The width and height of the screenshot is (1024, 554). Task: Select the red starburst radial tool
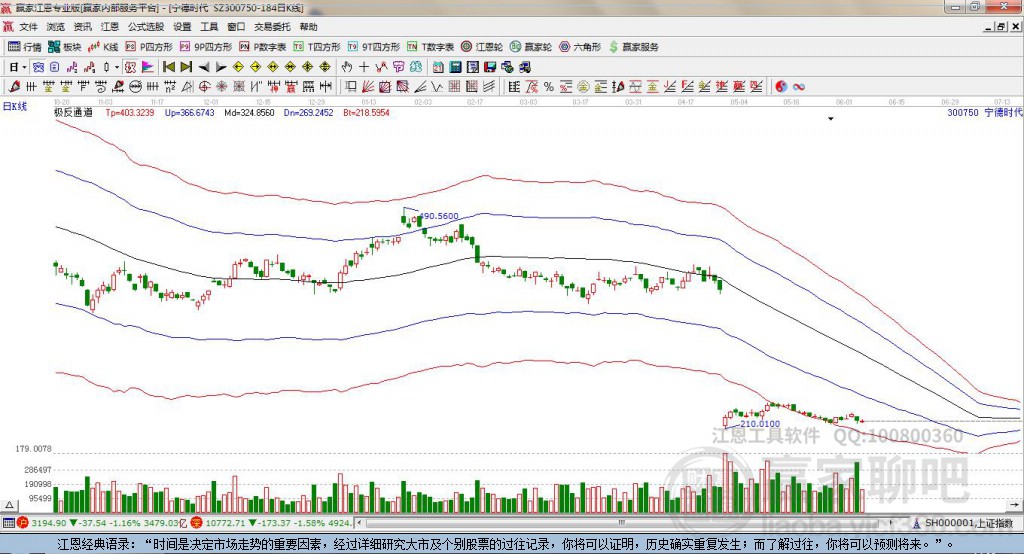pyautogui.click(x=221, y=86)
